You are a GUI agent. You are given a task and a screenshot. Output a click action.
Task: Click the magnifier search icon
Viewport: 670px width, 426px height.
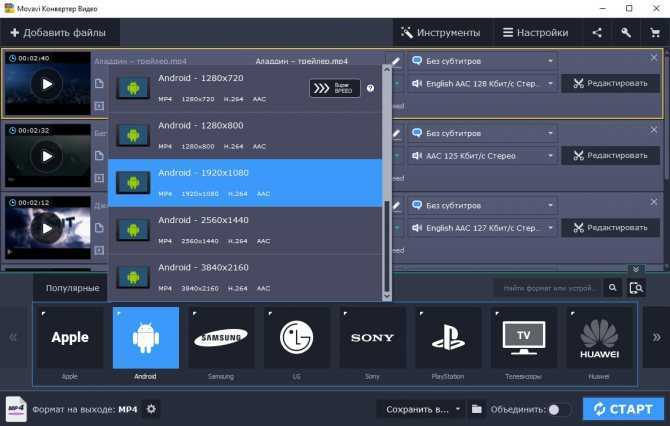(613, 288)
